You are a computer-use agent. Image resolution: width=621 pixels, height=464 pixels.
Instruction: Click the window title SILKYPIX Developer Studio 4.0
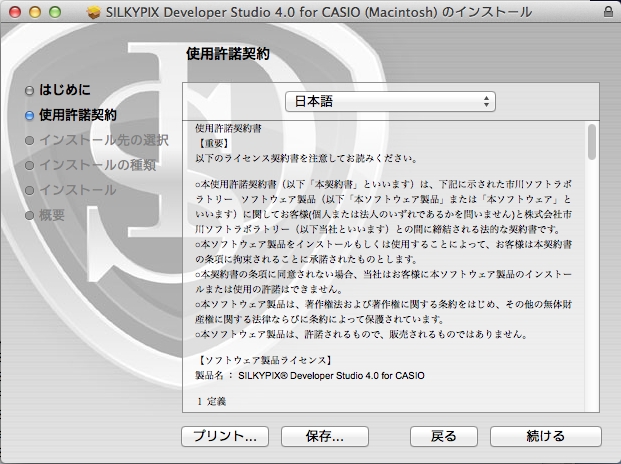(x=319, y=12)
